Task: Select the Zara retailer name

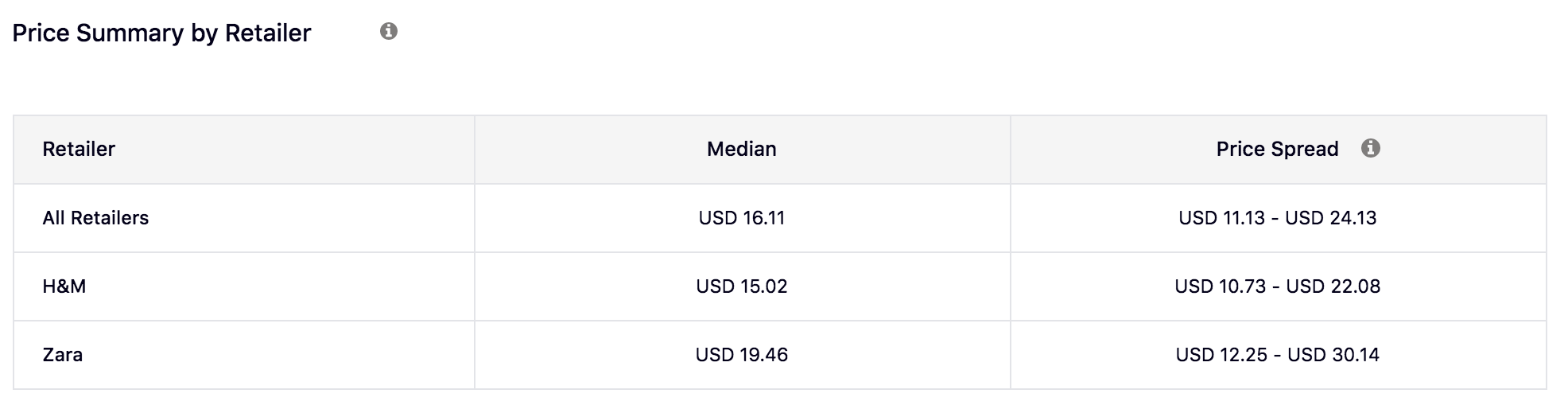Action: [62, 355]
